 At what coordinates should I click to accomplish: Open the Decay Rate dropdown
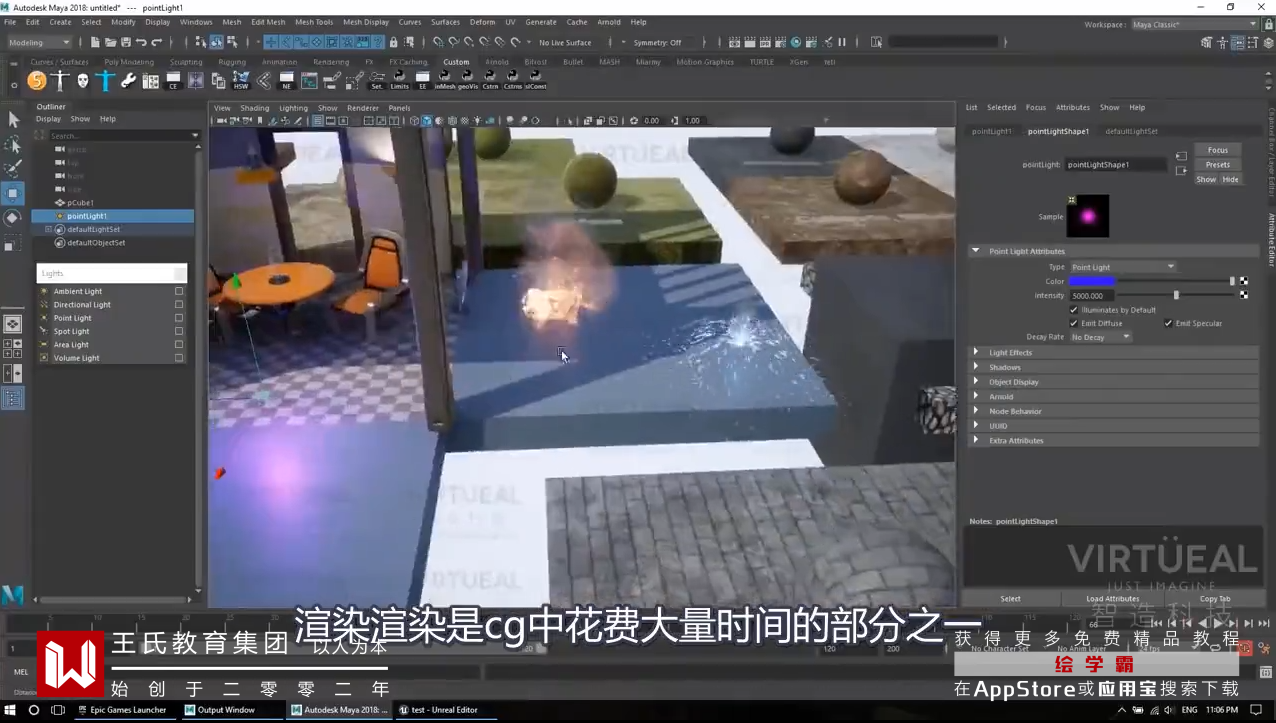pyautogui.click(x=1101, y=337)
